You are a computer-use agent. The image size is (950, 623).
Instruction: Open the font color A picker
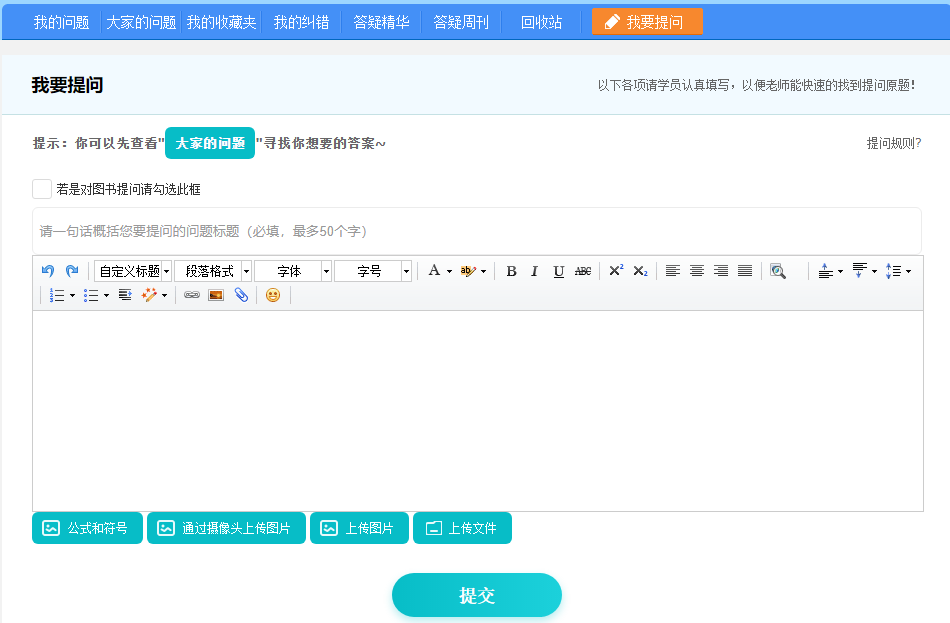click(435, 269)
